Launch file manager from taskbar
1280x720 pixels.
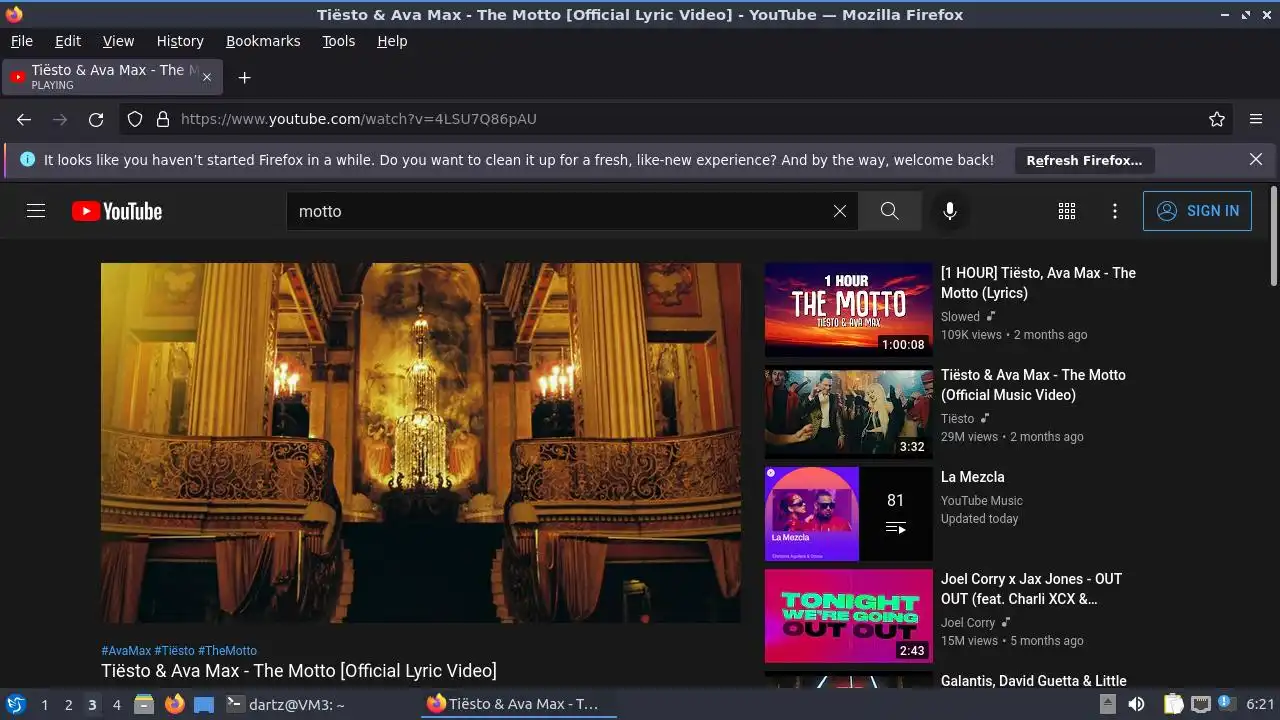tap(144, 704)
